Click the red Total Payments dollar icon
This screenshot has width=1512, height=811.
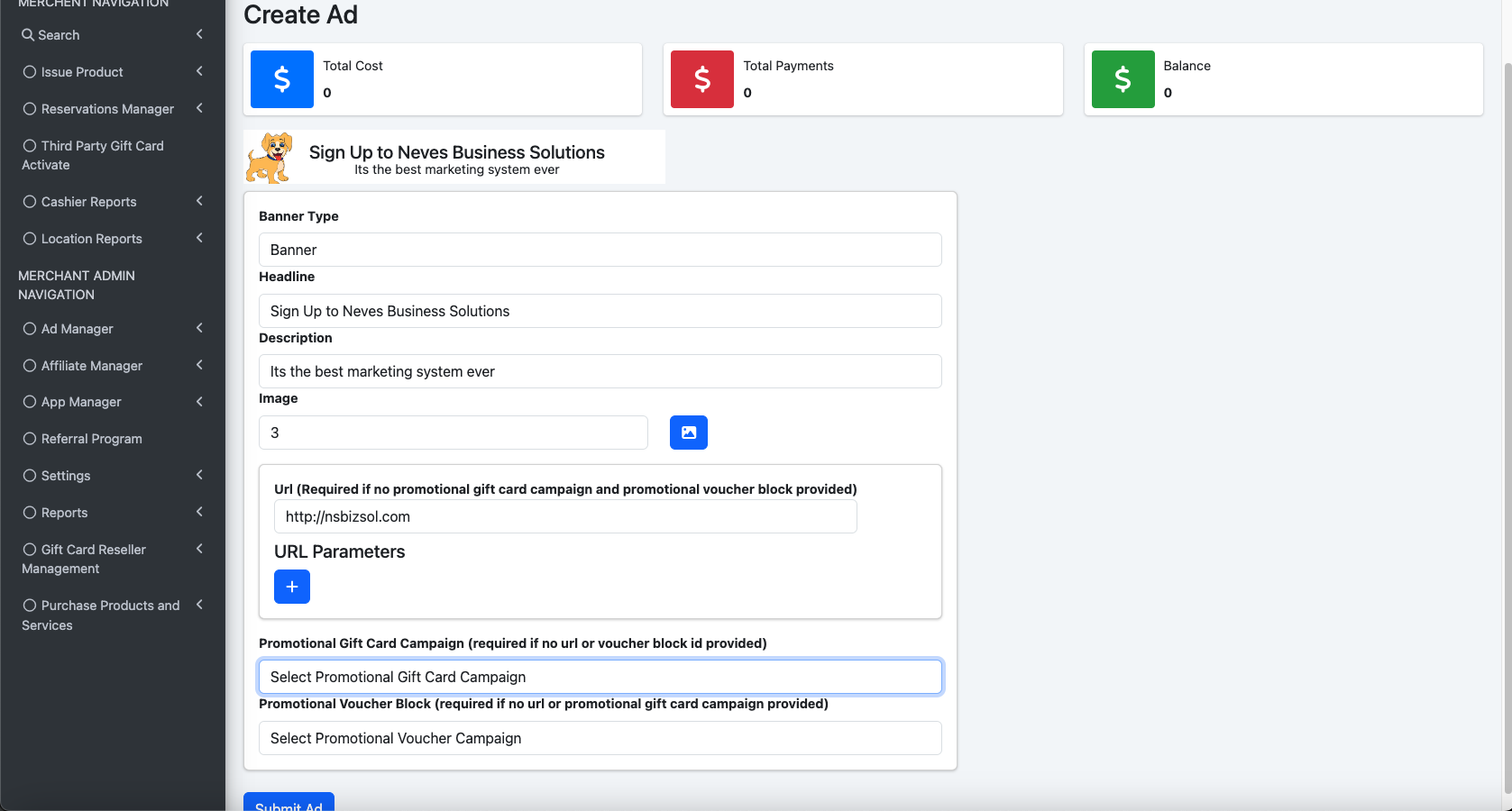tap(702, 79)
